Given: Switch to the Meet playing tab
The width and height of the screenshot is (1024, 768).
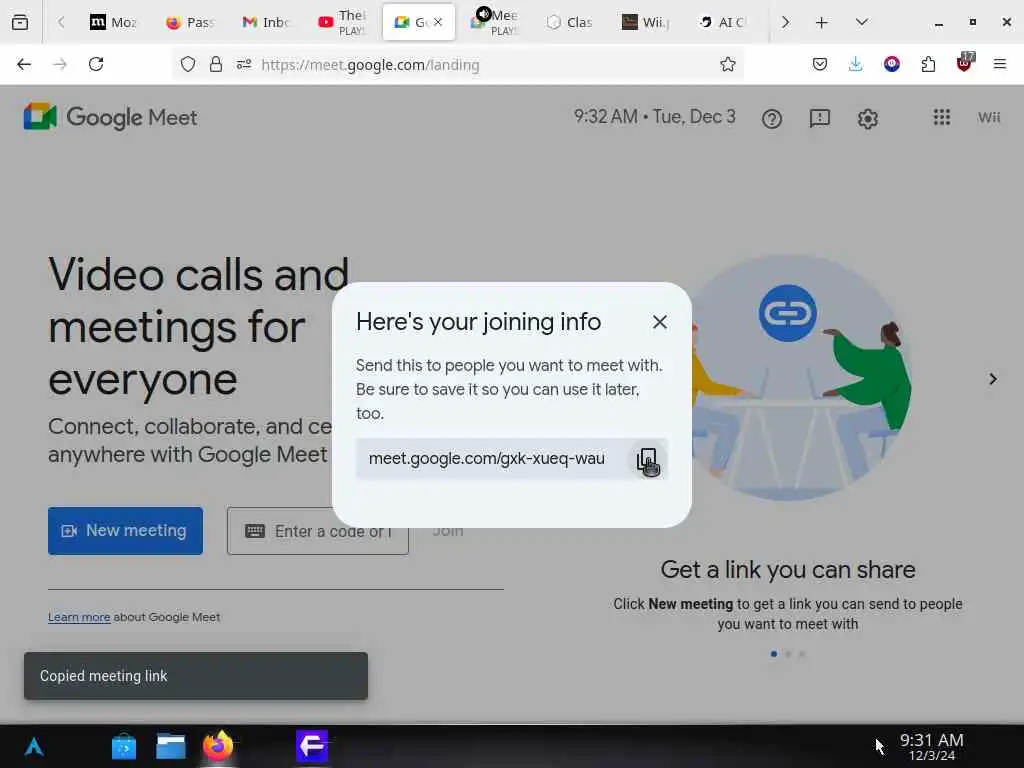Looking at the screenshot, I should [503, 24].
